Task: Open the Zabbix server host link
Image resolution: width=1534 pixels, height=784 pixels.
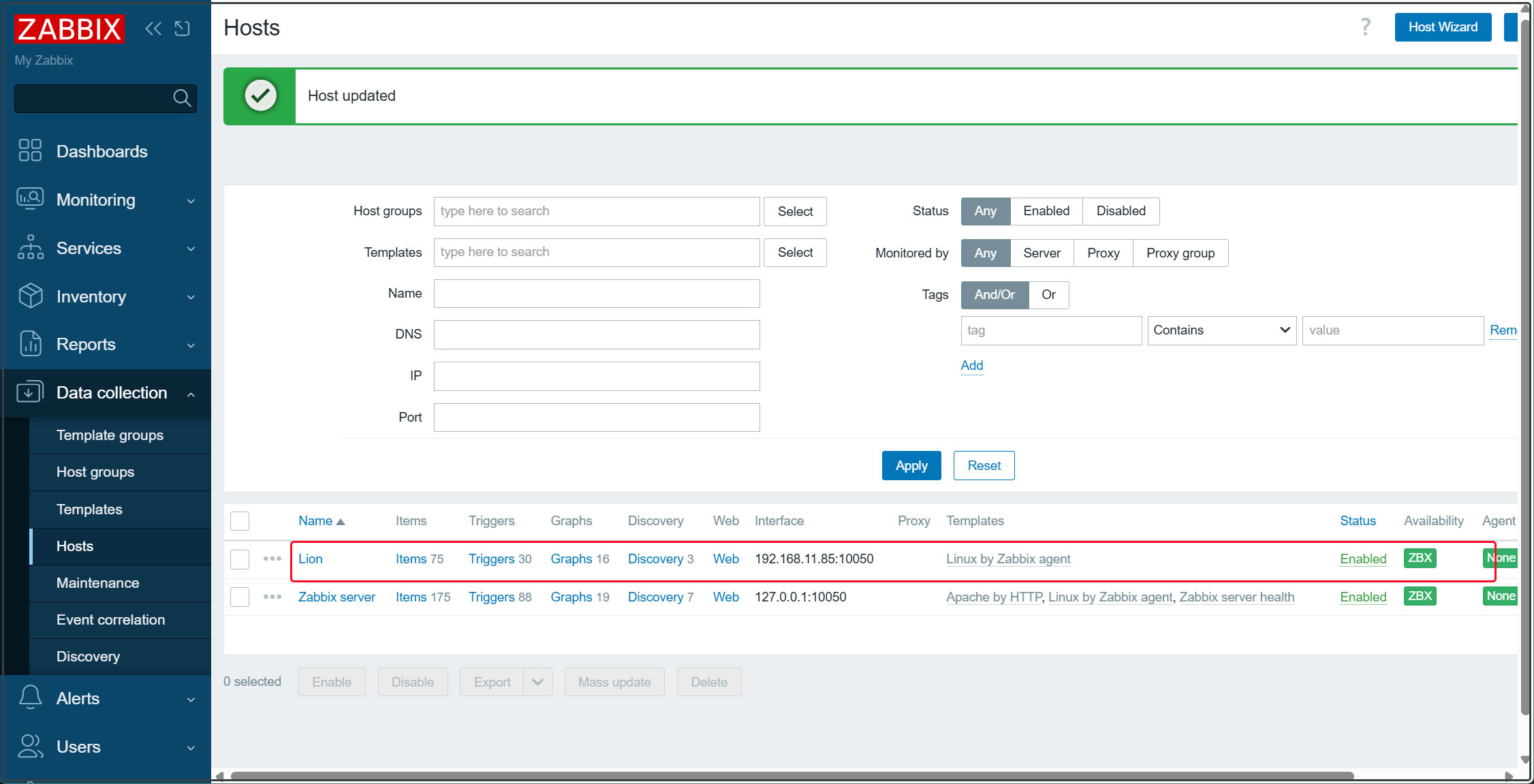Action: [x=336, y=597]
